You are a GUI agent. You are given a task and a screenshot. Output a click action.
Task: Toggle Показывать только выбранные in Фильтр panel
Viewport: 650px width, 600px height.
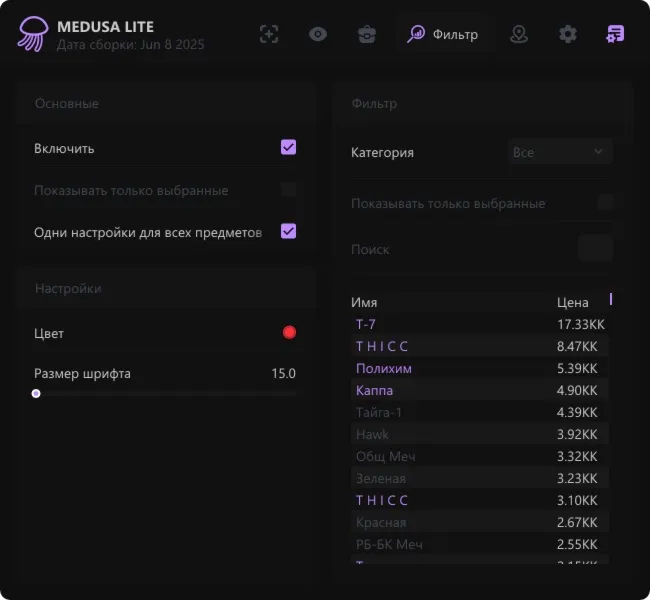(605, 203)
